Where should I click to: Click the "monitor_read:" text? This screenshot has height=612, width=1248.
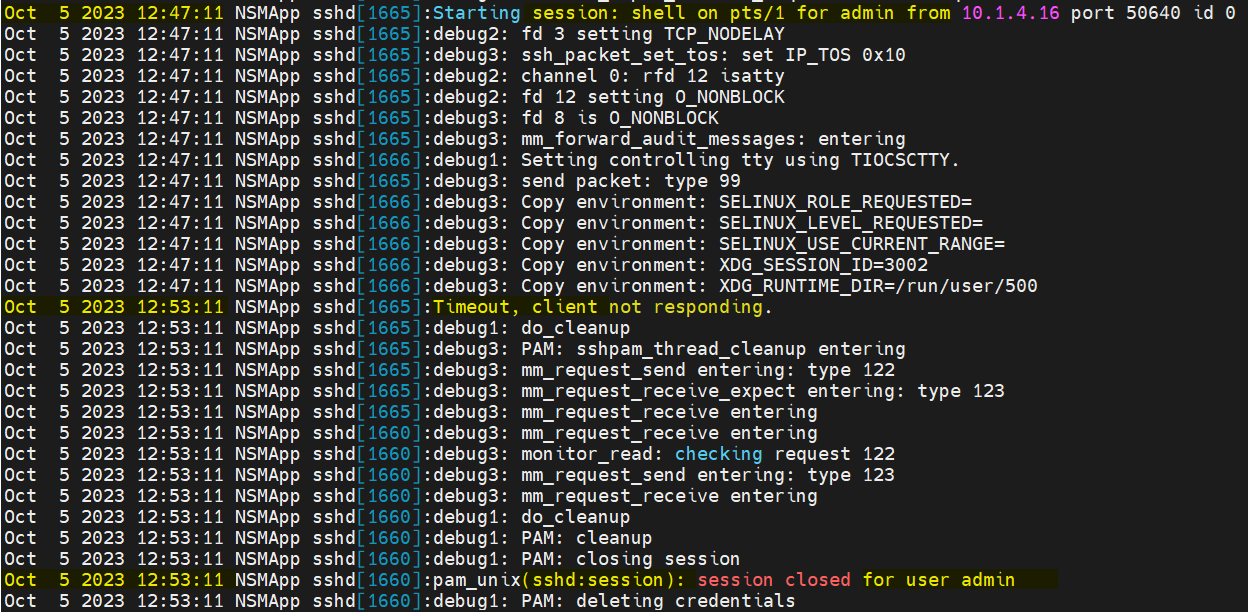coord(592,454)
